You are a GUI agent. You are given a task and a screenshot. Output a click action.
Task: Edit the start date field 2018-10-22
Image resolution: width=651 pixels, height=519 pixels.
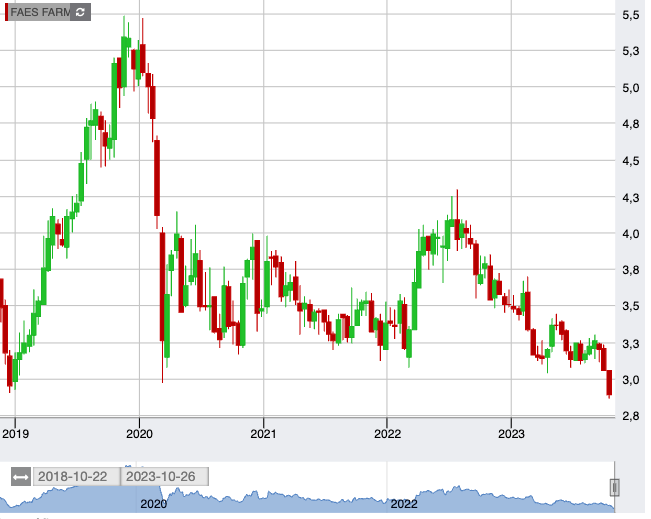pos(76,477)
